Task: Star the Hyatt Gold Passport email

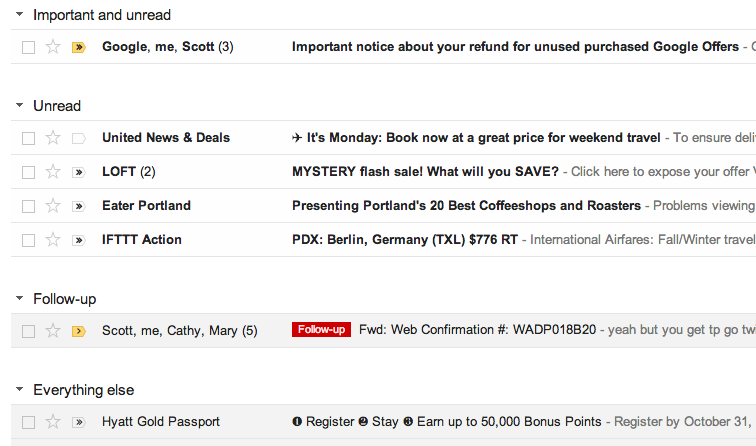Action: tap(53, 422)
